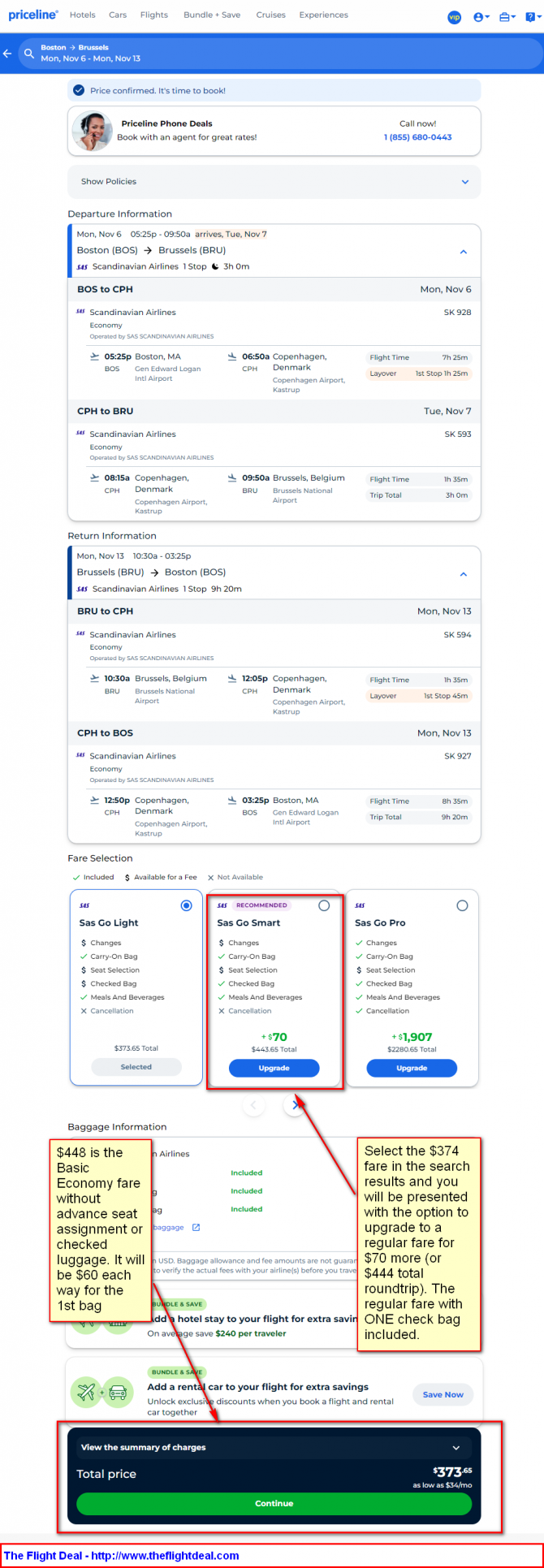This screenshot has height=1568, width=544.
Task: Click the RECOMMENDED badge
Action: pos(261,905)
